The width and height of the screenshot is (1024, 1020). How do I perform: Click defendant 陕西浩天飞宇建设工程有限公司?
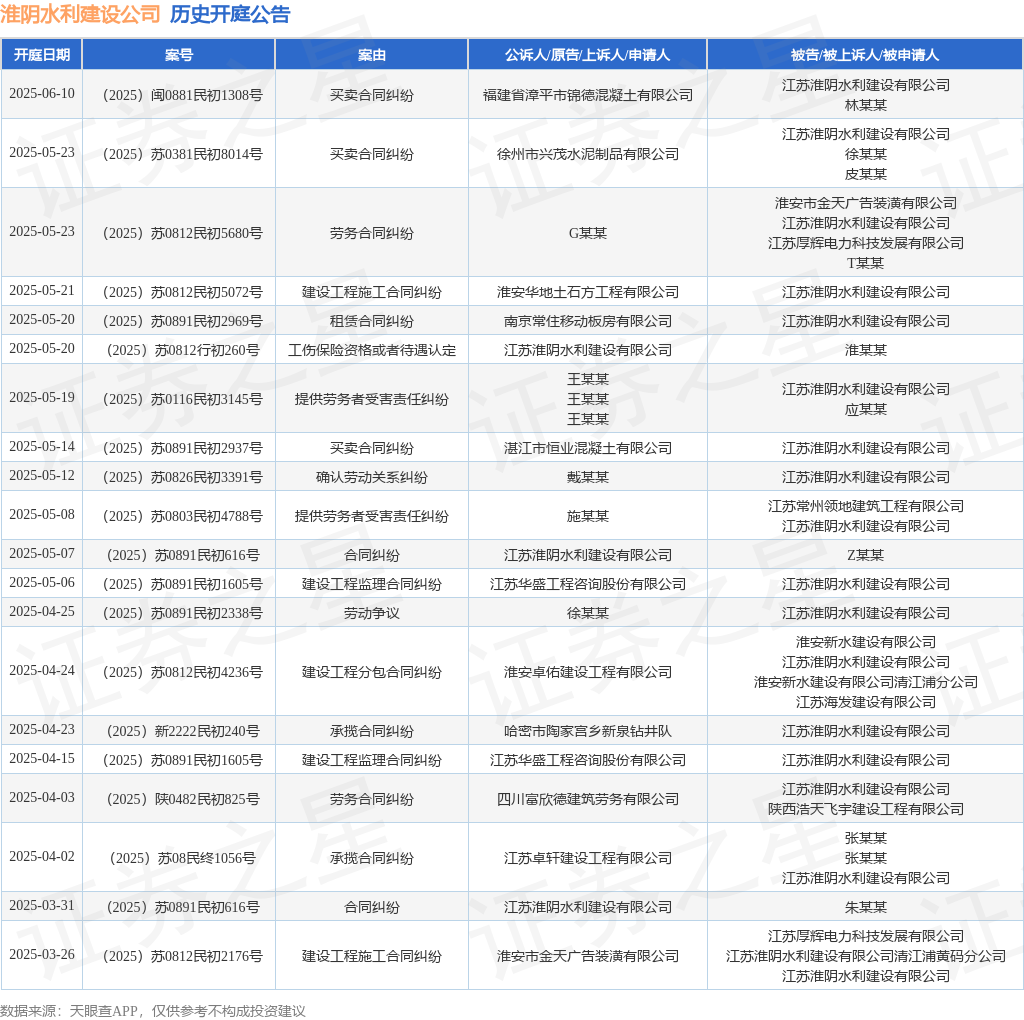tap(865, 809)
